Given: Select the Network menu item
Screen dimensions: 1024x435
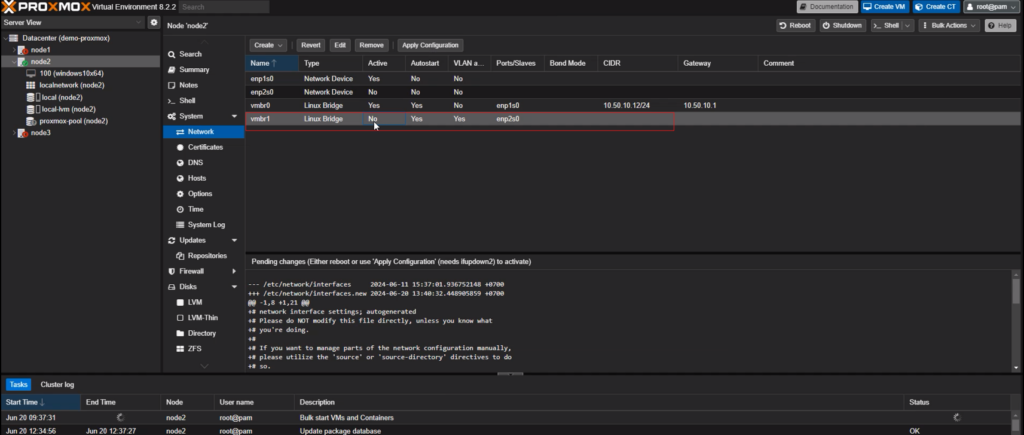Looking at the screenshot, I should pyautogui.click(x=203, y=131).
